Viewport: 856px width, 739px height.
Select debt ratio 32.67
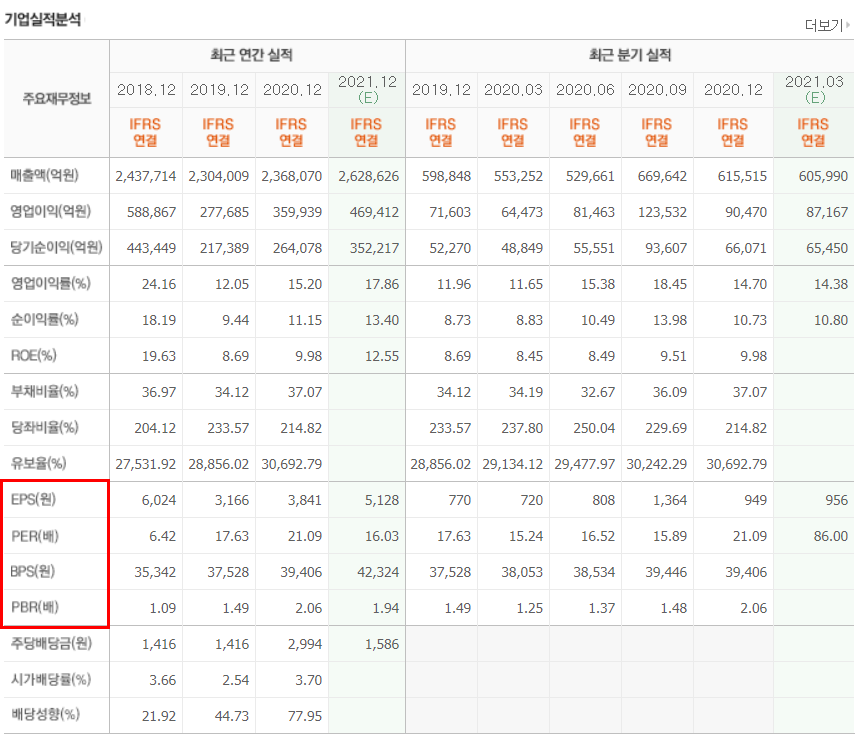598,392
